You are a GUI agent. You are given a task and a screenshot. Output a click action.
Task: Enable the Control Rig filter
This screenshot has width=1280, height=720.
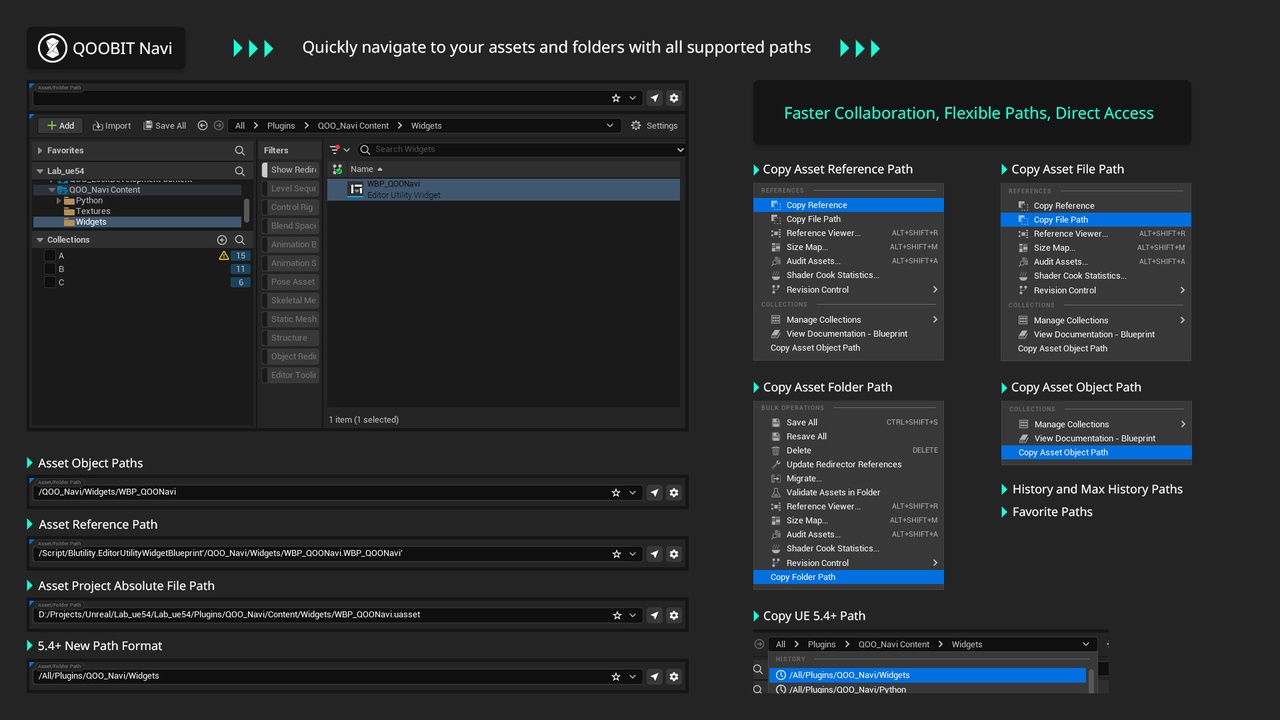coord(290,207)
